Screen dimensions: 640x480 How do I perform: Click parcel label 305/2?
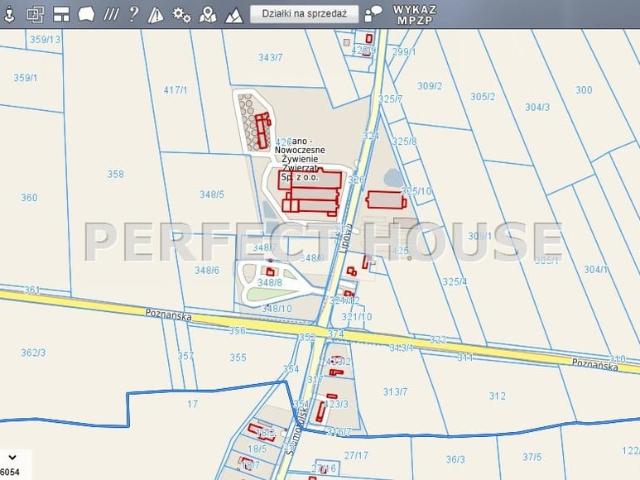click(482, 97)
